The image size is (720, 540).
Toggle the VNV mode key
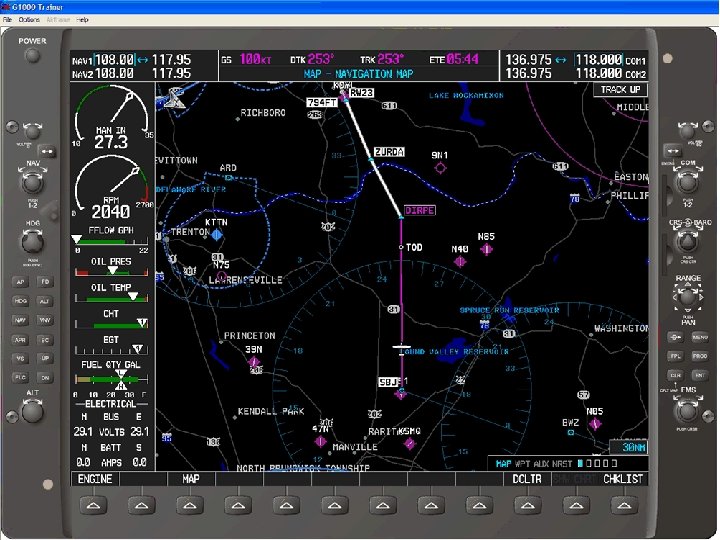pos(45,320)
